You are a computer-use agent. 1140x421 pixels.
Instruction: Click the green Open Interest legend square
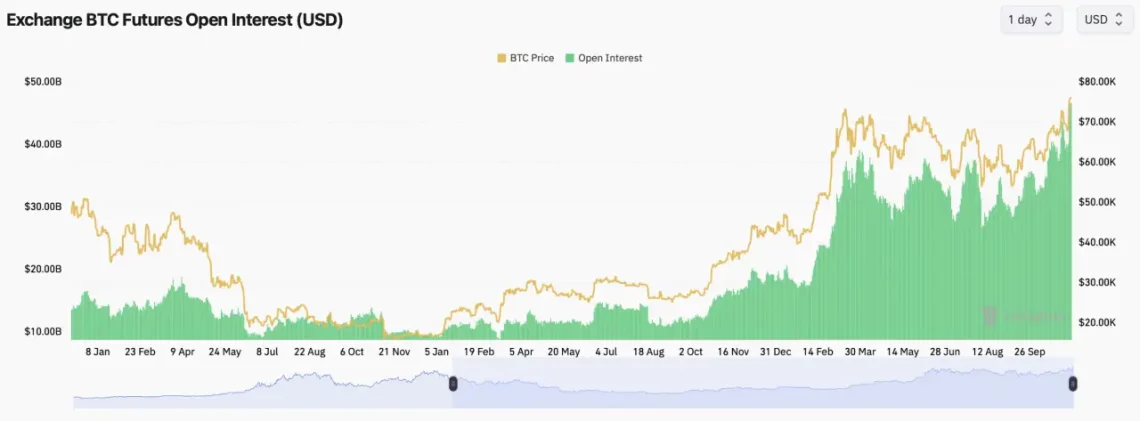pos(570,58)
